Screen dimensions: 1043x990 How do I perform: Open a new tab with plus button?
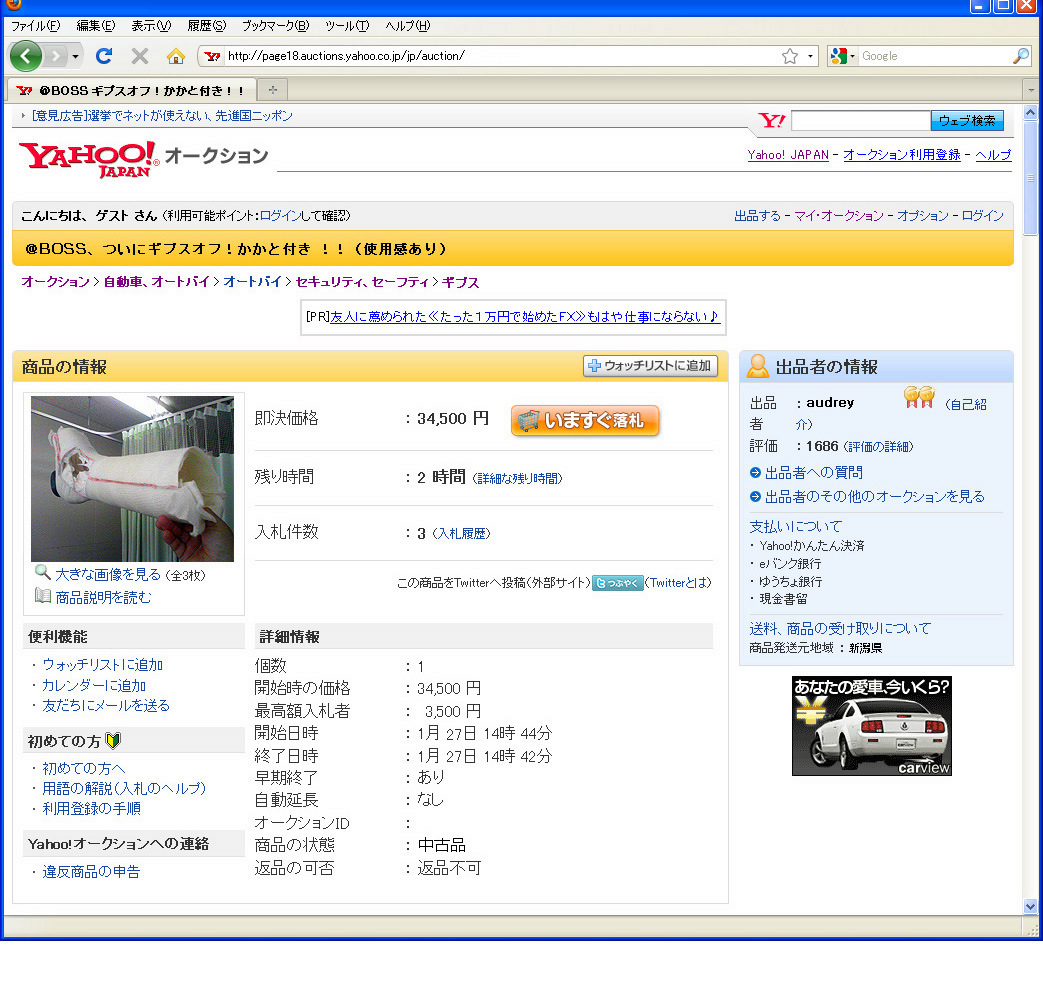[273, 89]
